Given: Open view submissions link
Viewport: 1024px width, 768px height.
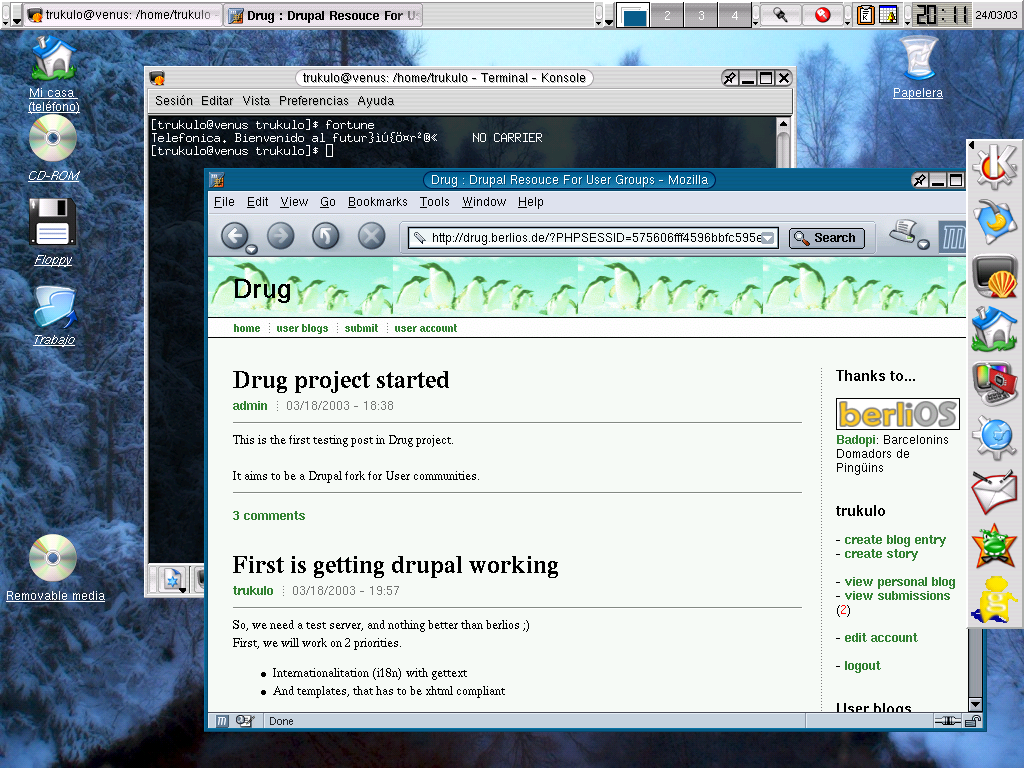Looking at the screenshot, I should [897, 596].
